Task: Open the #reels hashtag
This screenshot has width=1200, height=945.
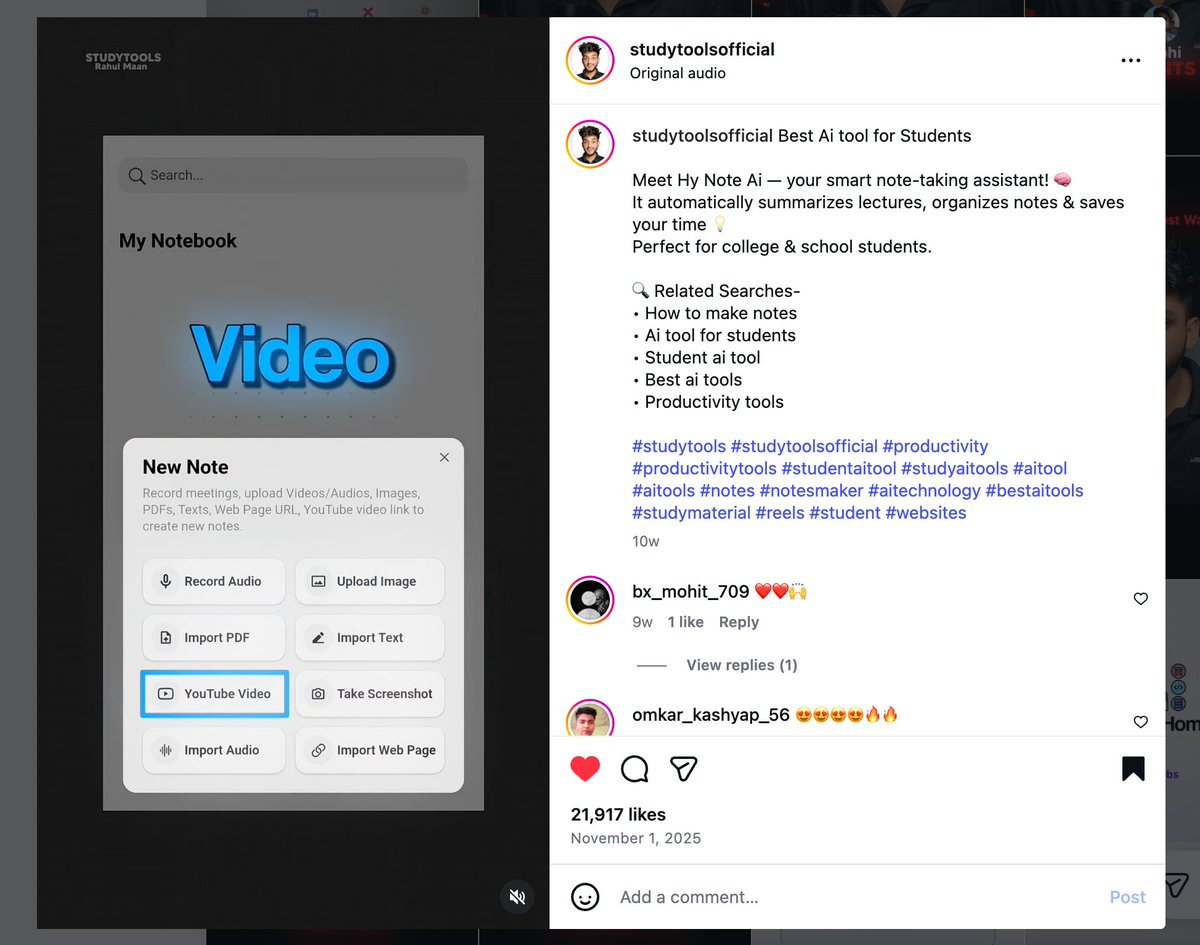Action: (x=780, y=513)
